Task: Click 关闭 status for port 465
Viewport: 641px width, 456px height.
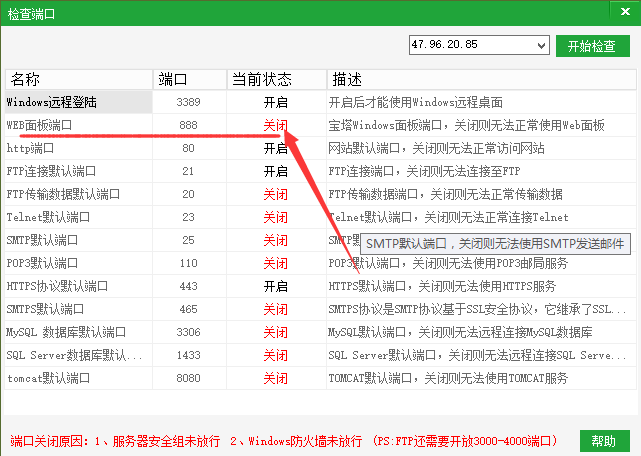Action: pos(276,309)
